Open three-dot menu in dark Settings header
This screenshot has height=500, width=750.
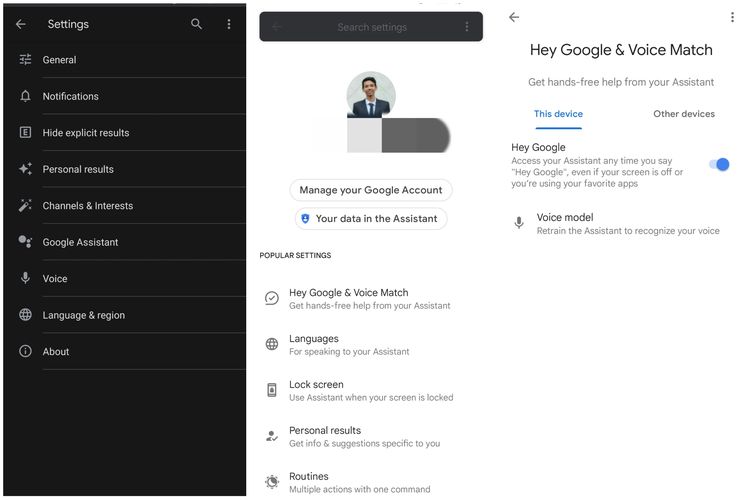[229, 24]
